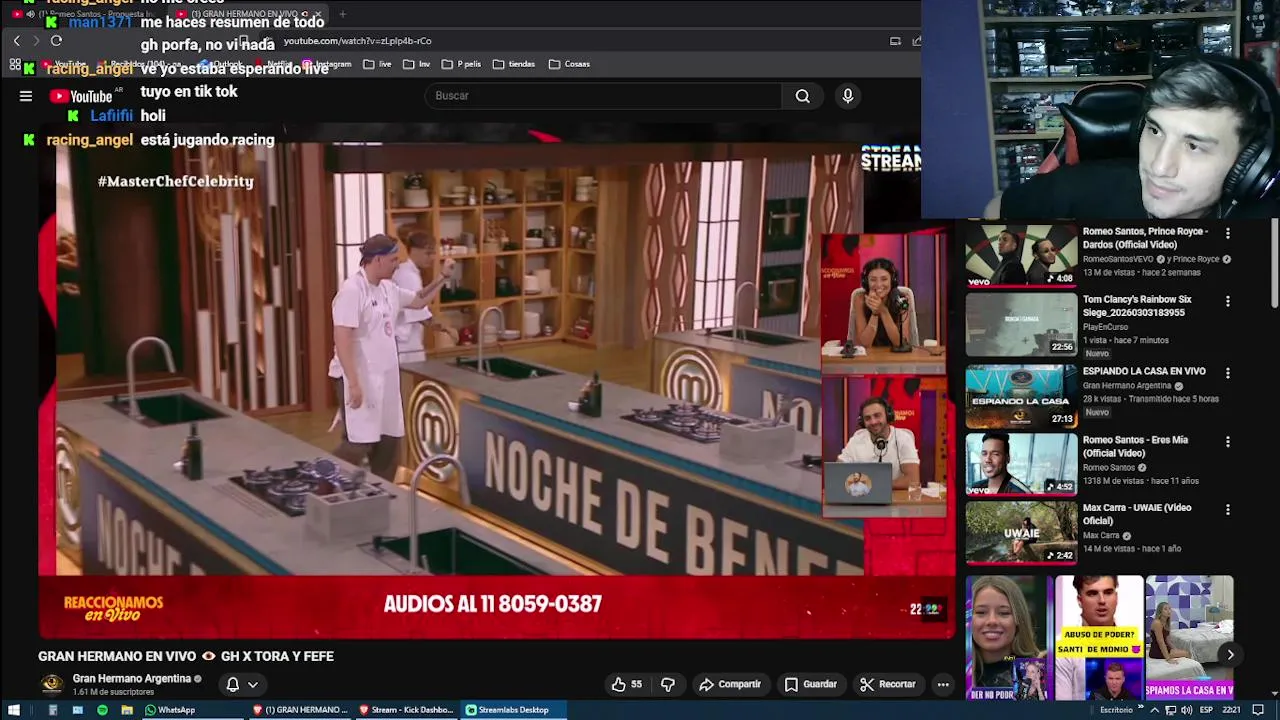This screenshot has width=1280, height=720.
Task: Open more actions ellipsis beside Recortar
Action: click(x=943, y=684)
